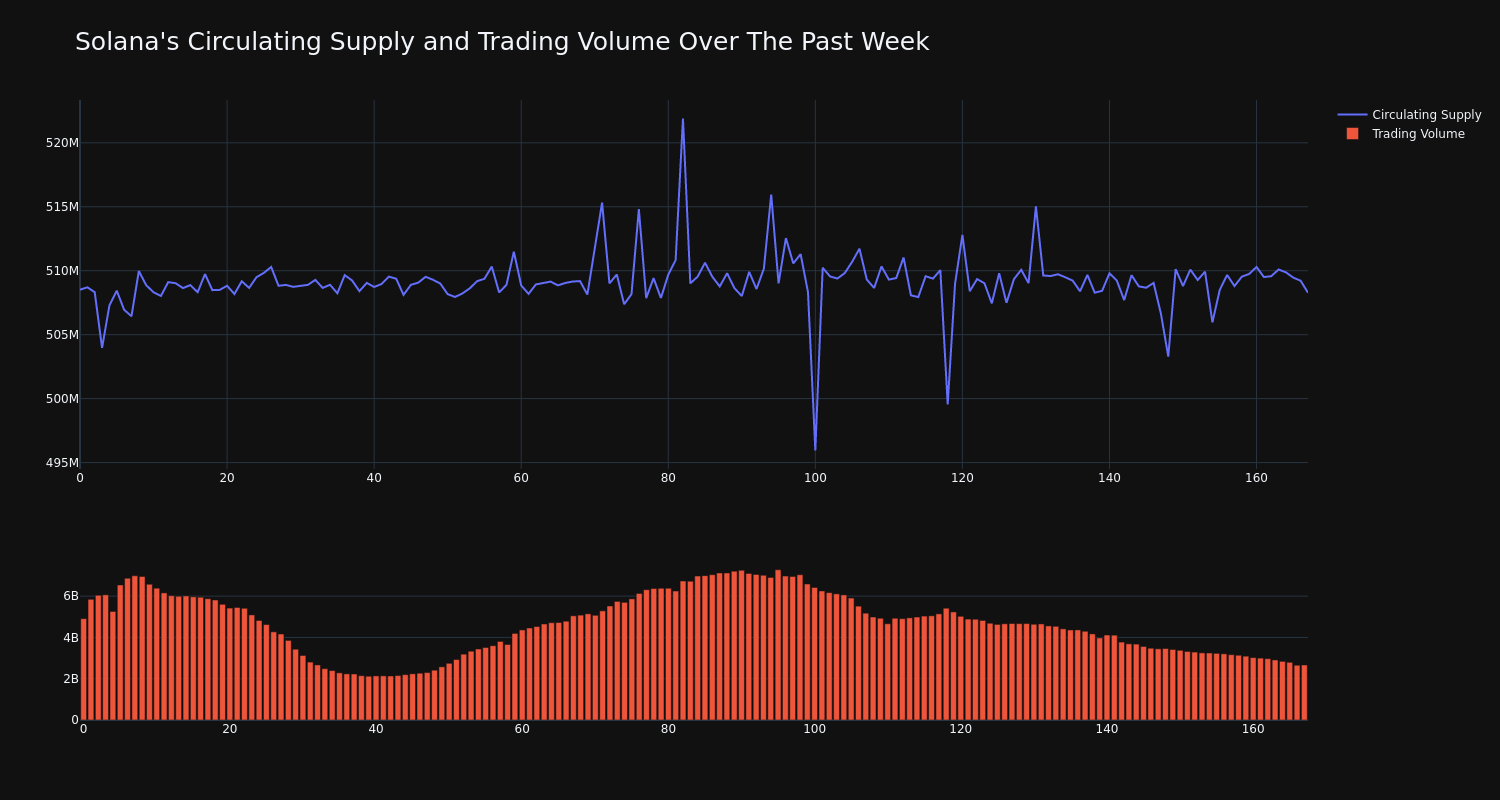Viewport: 1500px width, 800px height.
Task: Click the 100 tick on volume x-axis
Action: pos(814,729)
